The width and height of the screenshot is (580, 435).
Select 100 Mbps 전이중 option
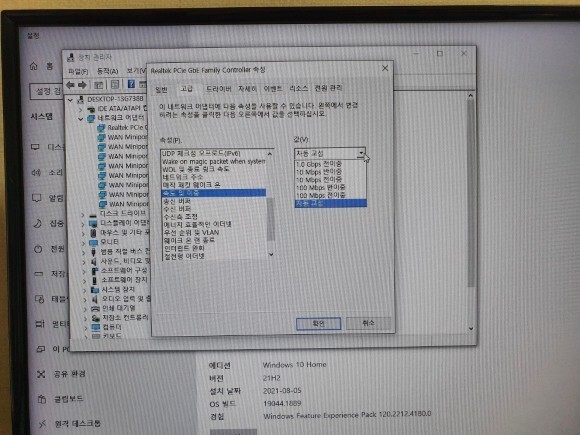(330, 195)
